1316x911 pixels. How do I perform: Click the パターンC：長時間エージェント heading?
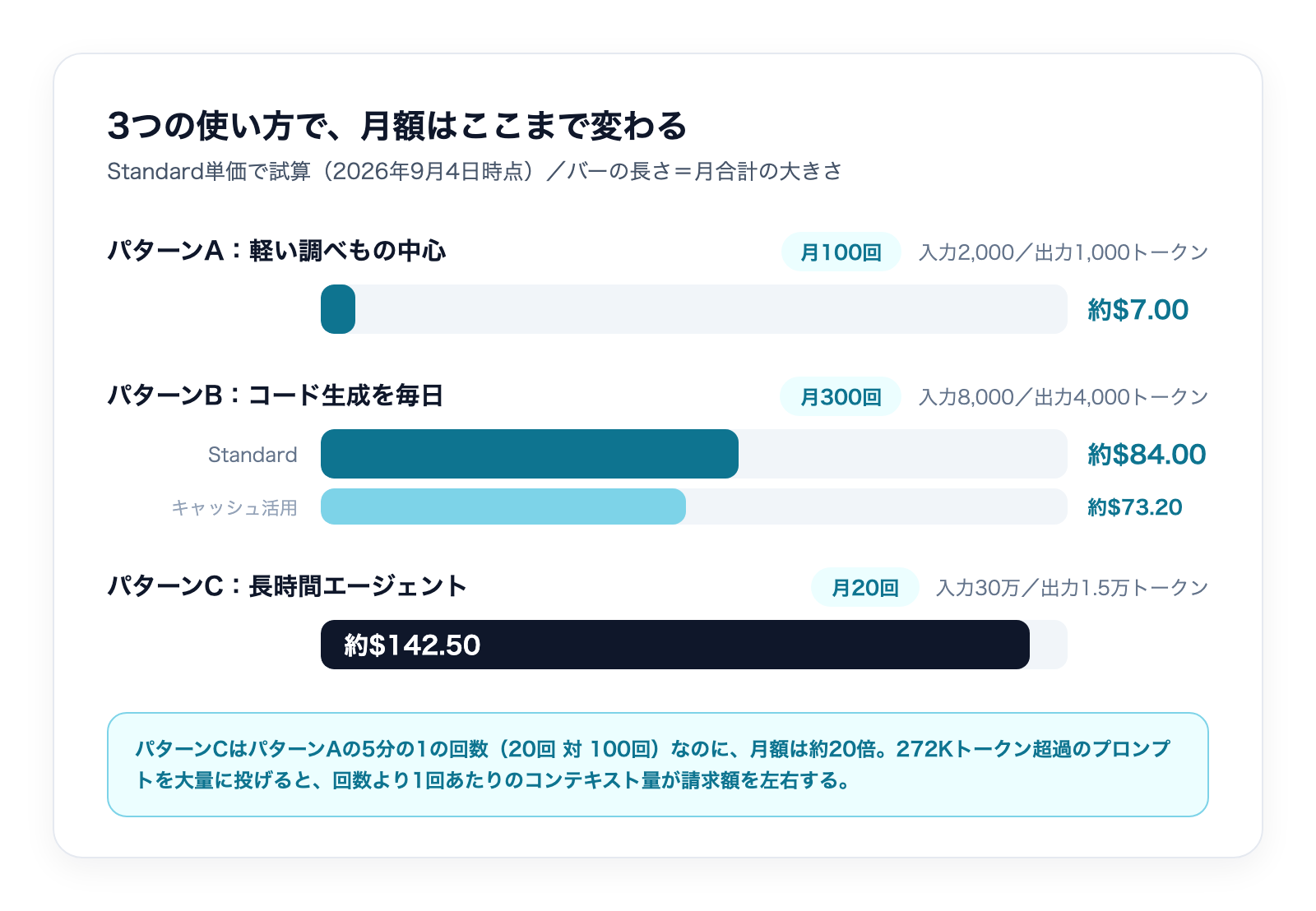pyautogui.click(x=287, y=586)
